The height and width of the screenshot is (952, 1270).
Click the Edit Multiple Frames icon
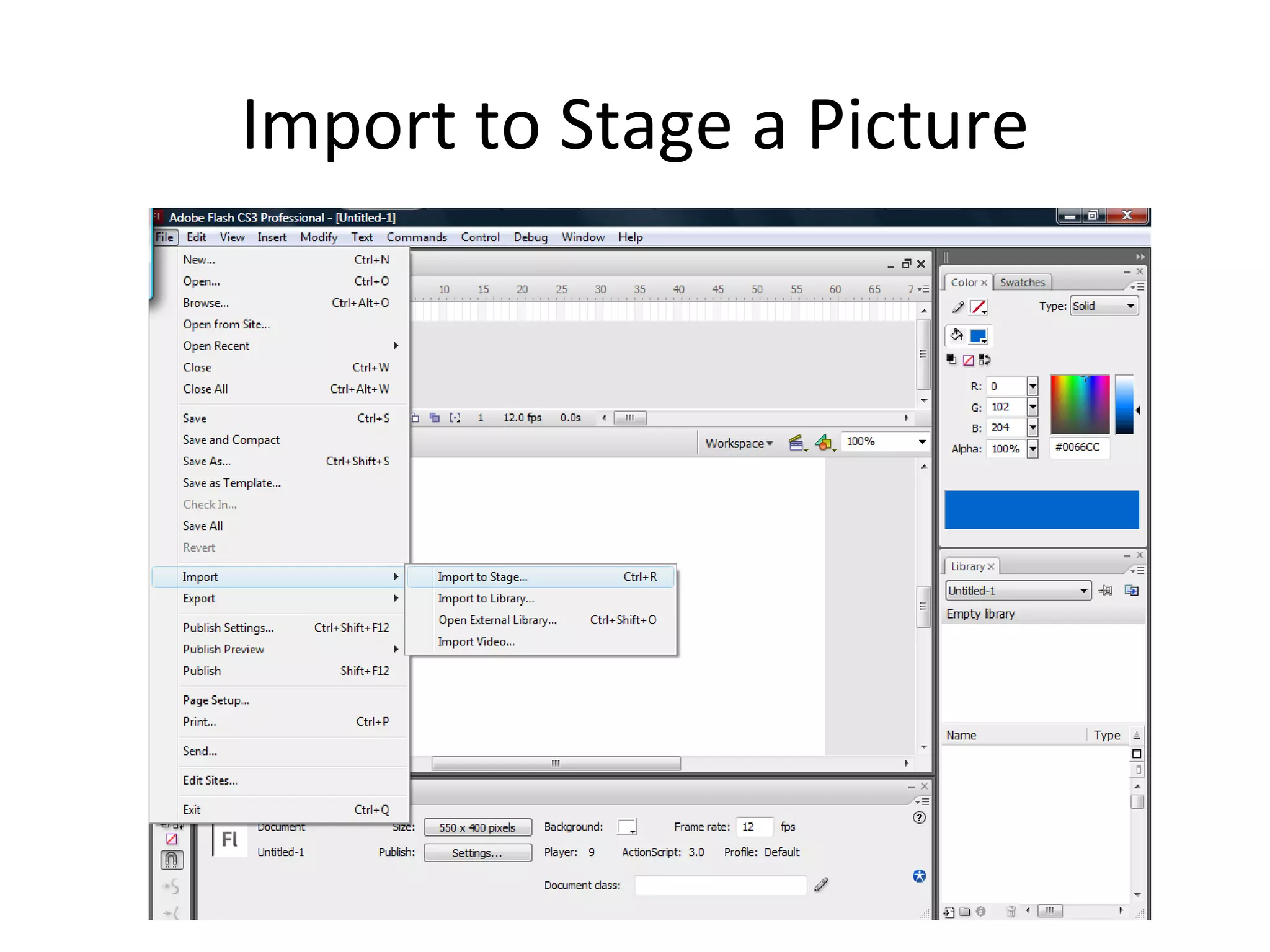pos(435,418)
